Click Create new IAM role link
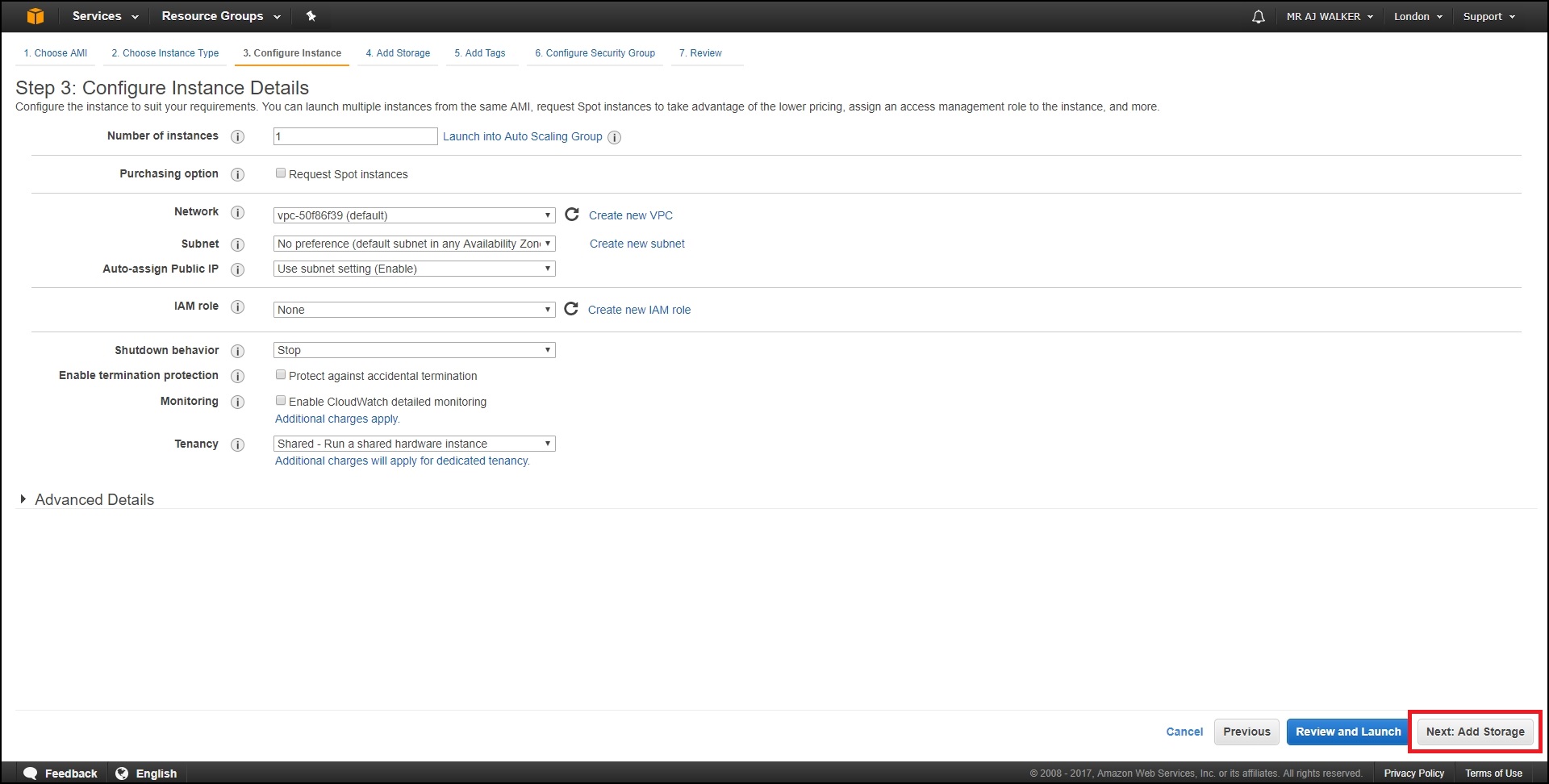The image size is (1549, 784). click(x=640, y=310)
